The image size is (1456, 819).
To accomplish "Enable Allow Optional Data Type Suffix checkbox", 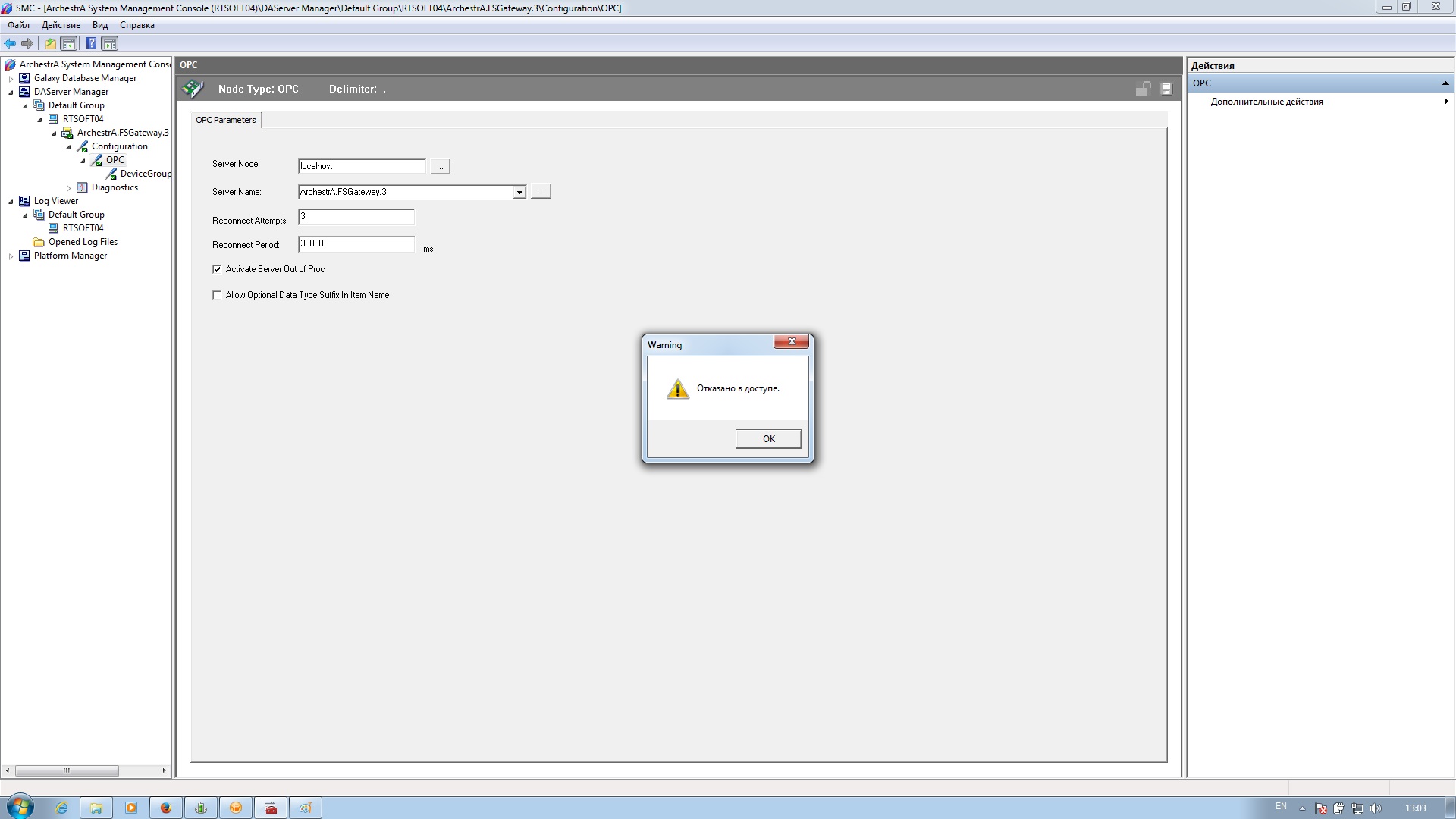I will point(217,295).
